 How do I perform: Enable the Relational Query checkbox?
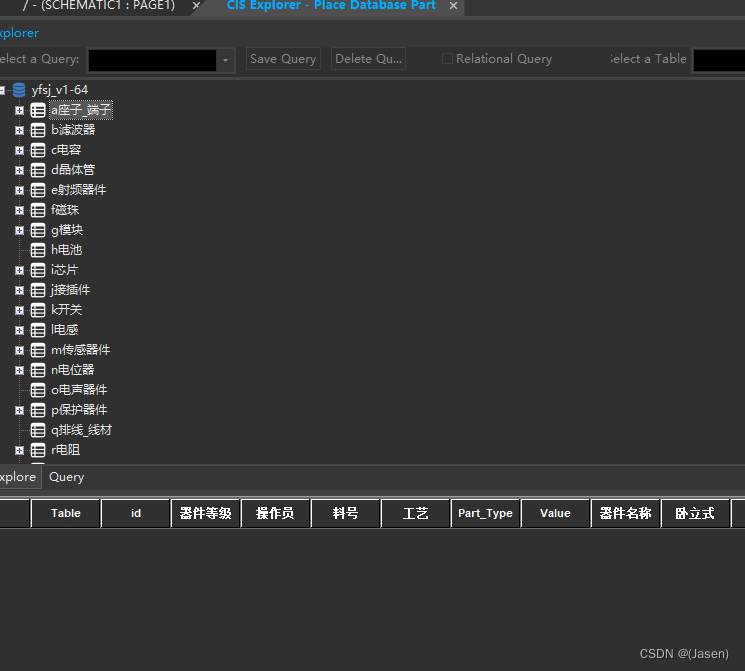point(447,59)
